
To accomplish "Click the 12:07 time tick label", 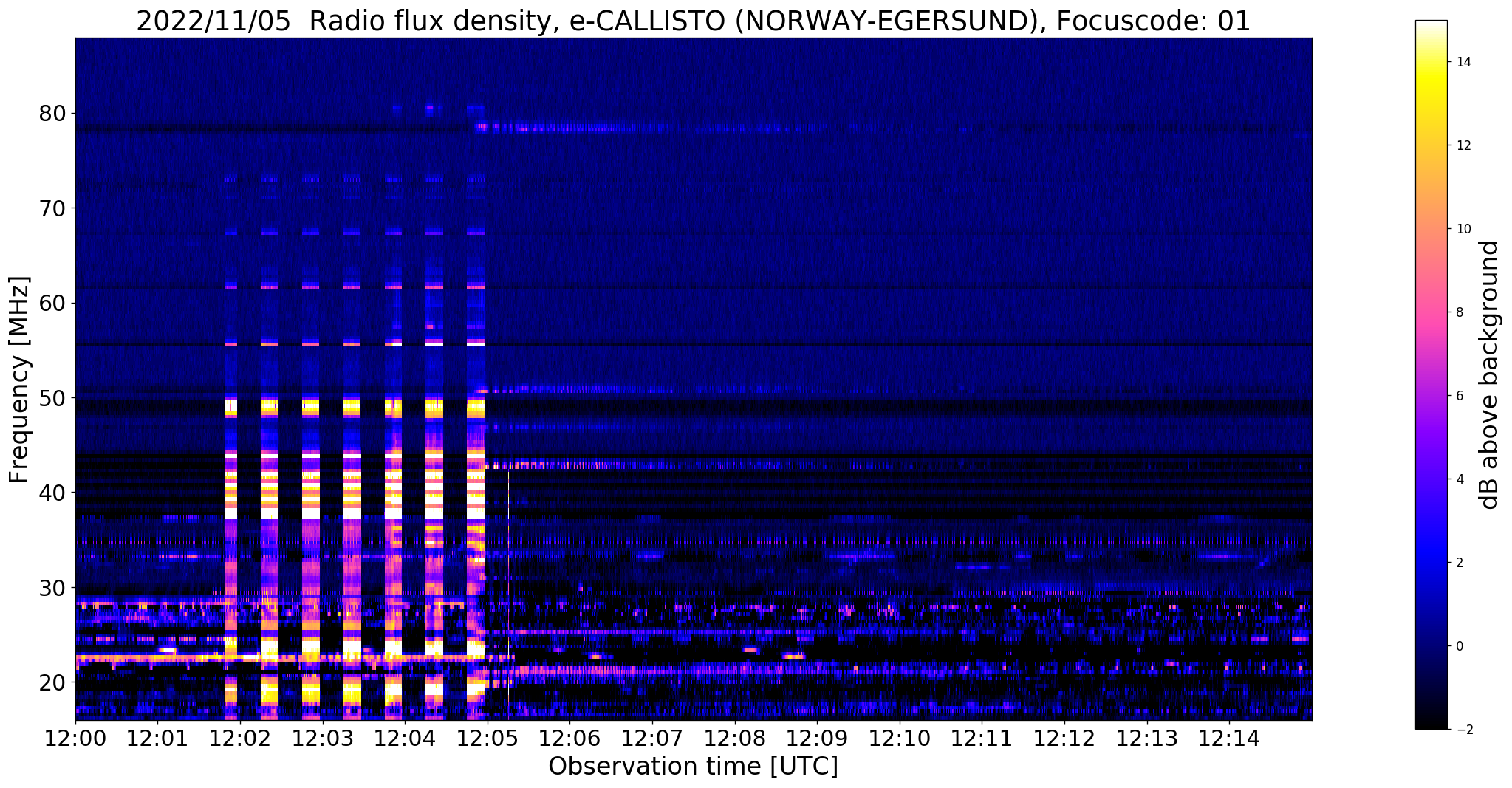I will click(x=652, y=739).
